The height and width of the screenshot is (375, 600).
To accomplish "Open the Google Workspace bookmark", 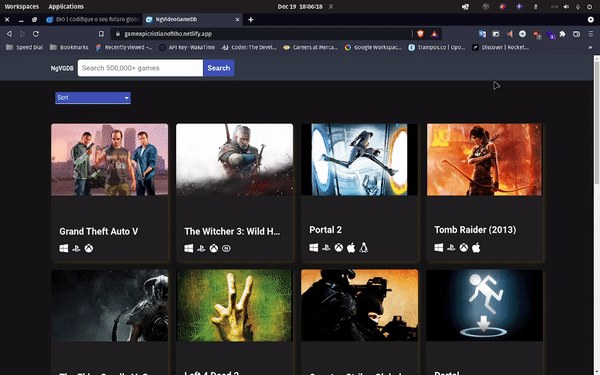I will pyautogui.click(x=373, y=47).
